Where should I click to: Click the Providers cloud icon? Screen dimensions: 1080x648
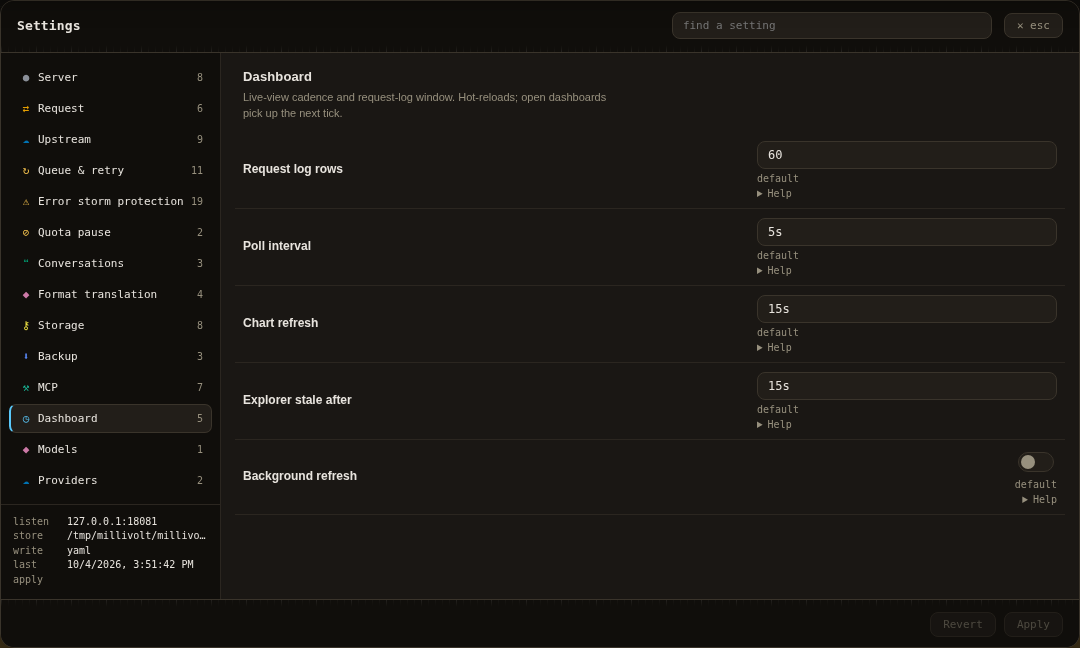[x=25, y=481]
